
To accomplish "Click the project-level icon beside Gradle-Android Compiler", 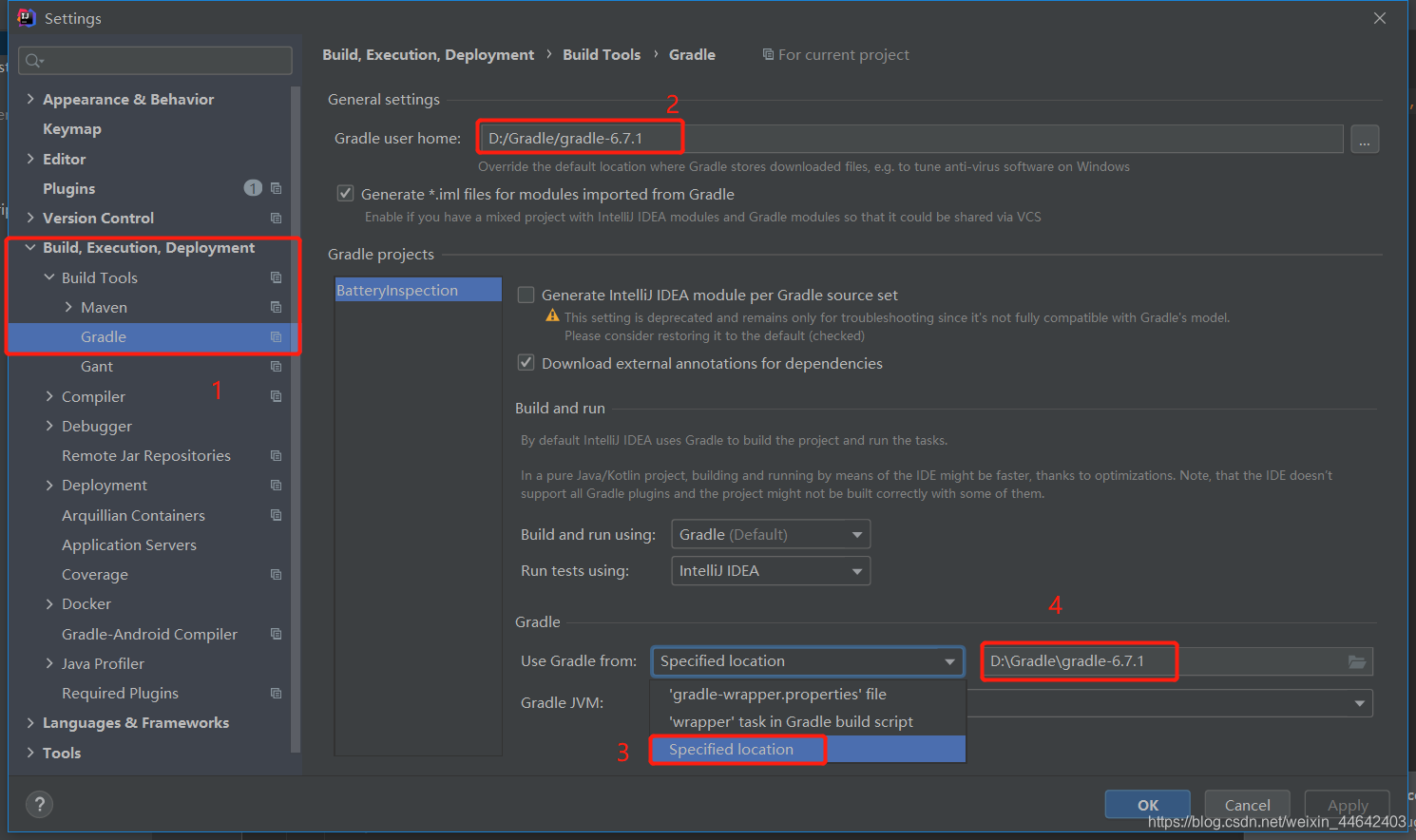I will point(276,634).
